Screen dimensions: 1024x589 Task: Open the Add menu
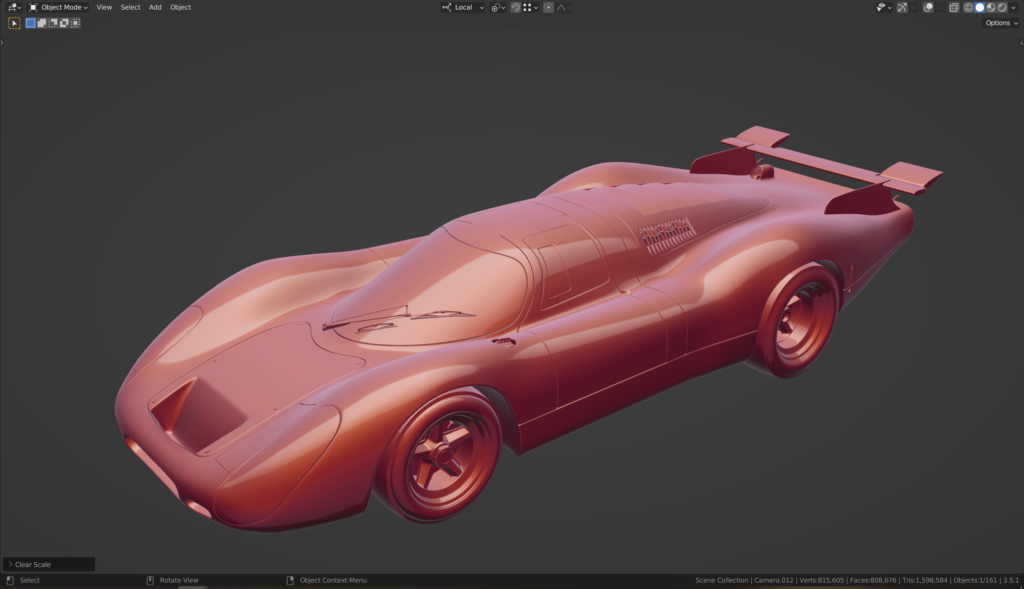point(155,7)
